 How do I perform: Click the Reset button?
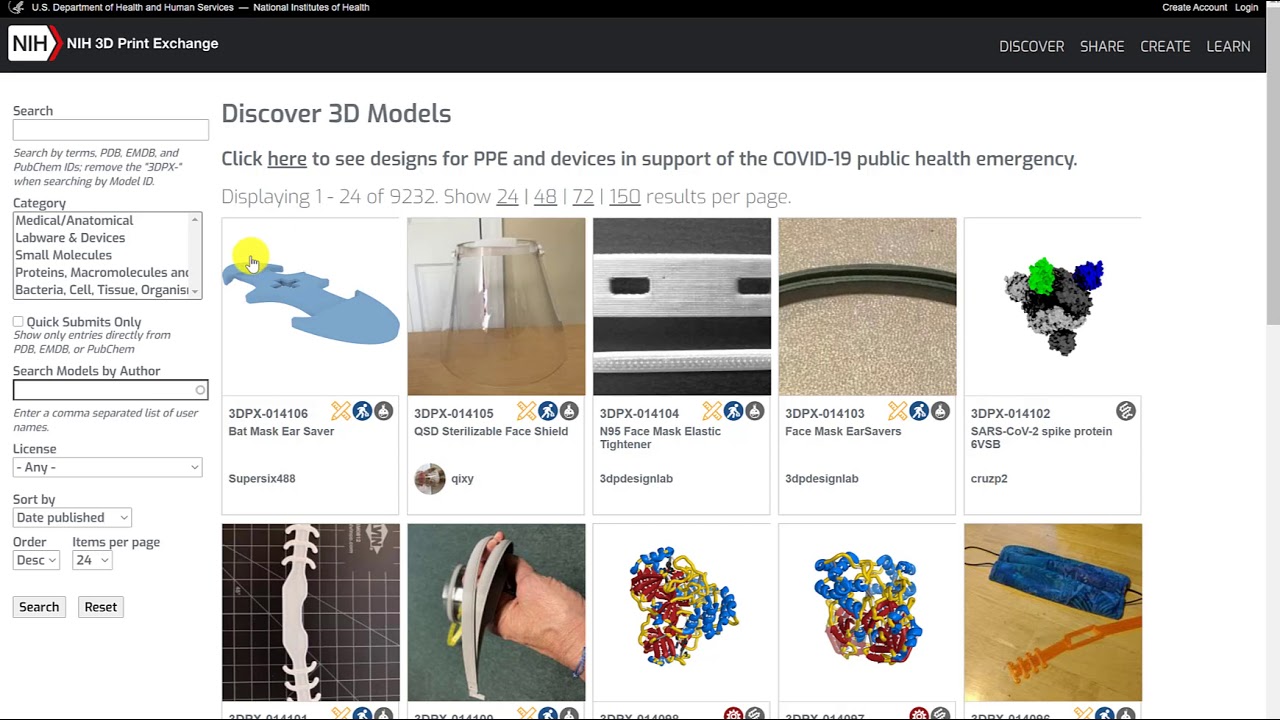[100, 607]
